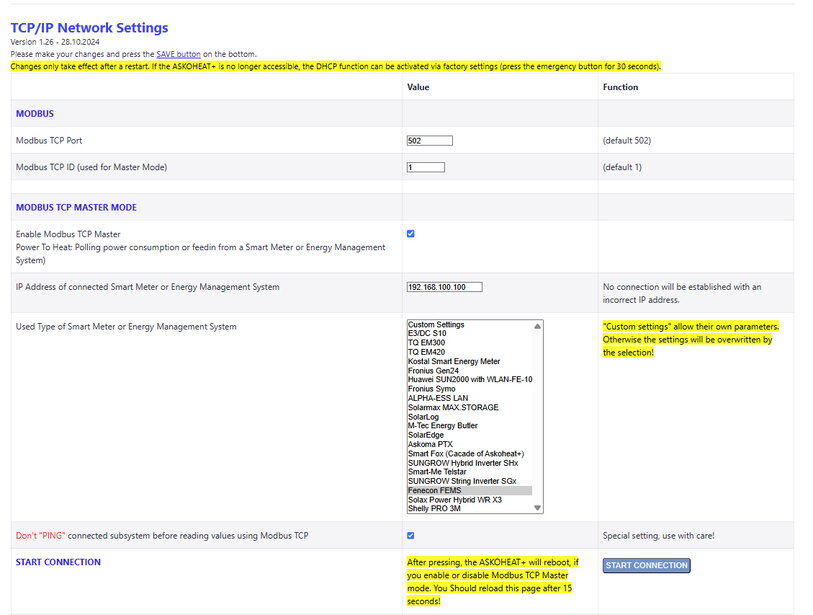
Task: Click the START CONNECTION row label
Action: pyautogui.click(x=58, y=562)
